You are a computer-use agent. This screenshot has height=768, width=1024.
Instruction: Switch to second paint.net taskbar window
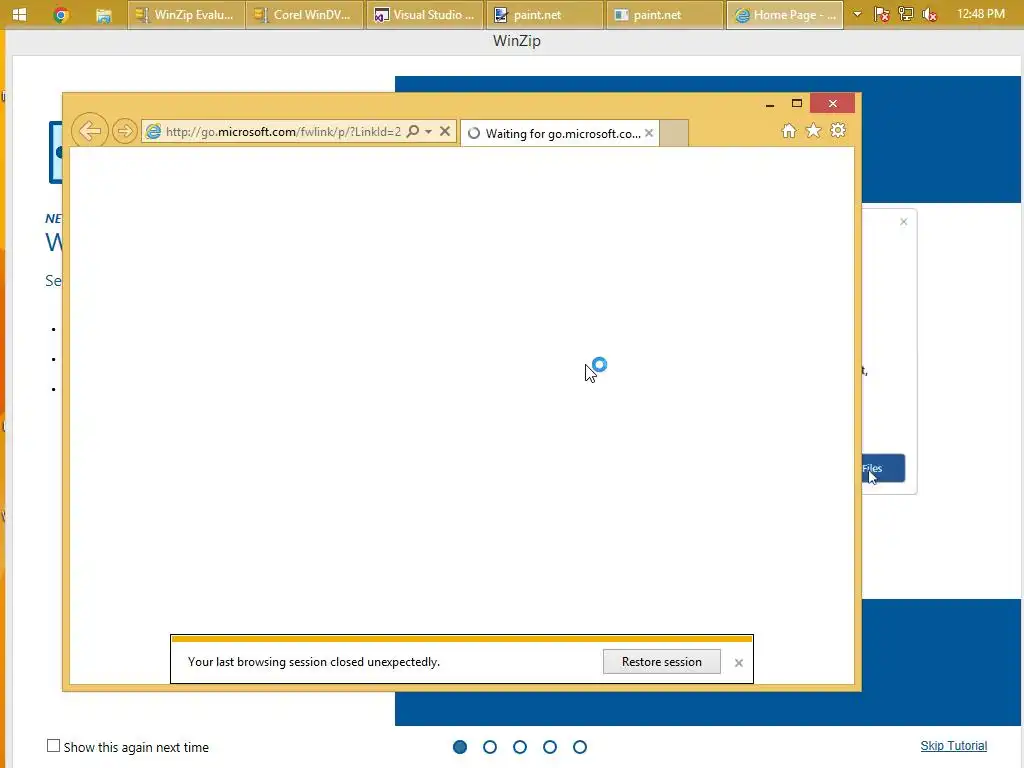[x=665, y=14]
